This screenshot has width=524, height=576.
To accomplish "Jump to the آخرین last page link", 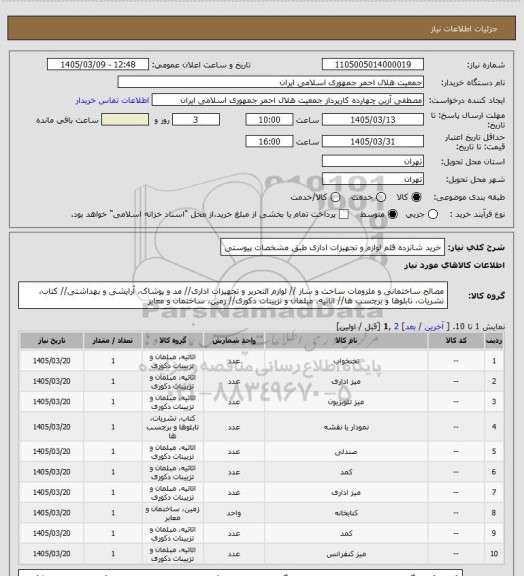I will click(434, 327).
